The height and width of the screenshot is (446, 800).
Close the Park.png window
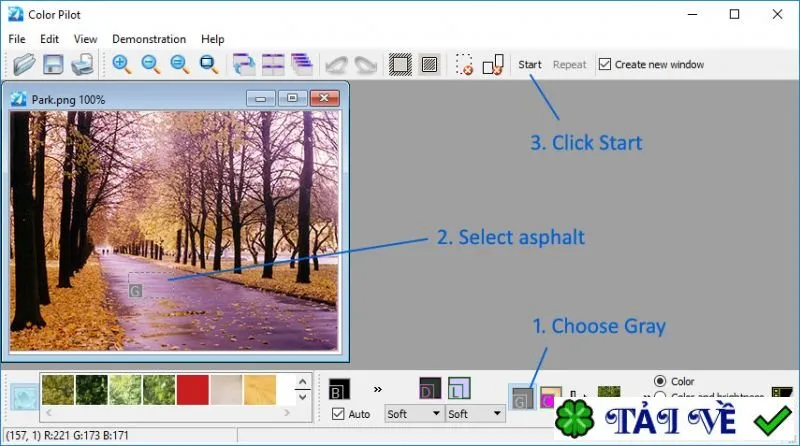(x=324, y=98)
